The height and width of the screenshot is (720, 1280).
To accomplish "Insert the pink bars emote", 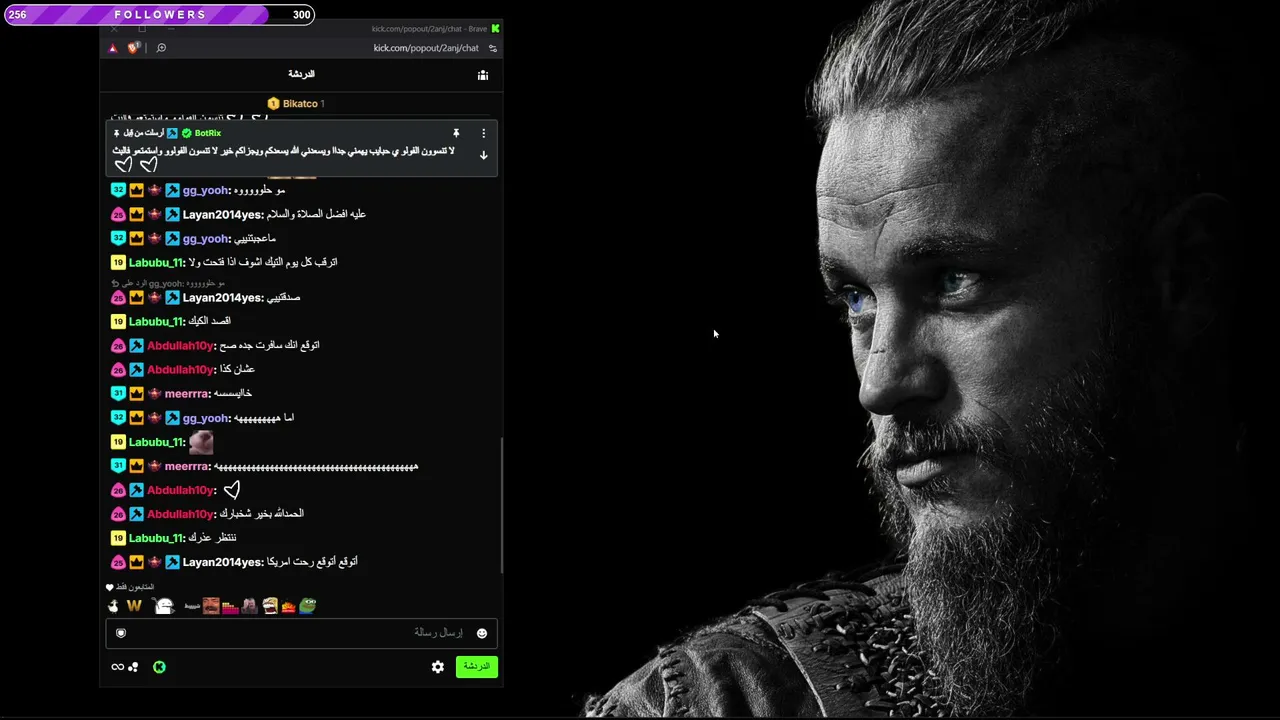I will pyautogui.click(x=230, y=606).
